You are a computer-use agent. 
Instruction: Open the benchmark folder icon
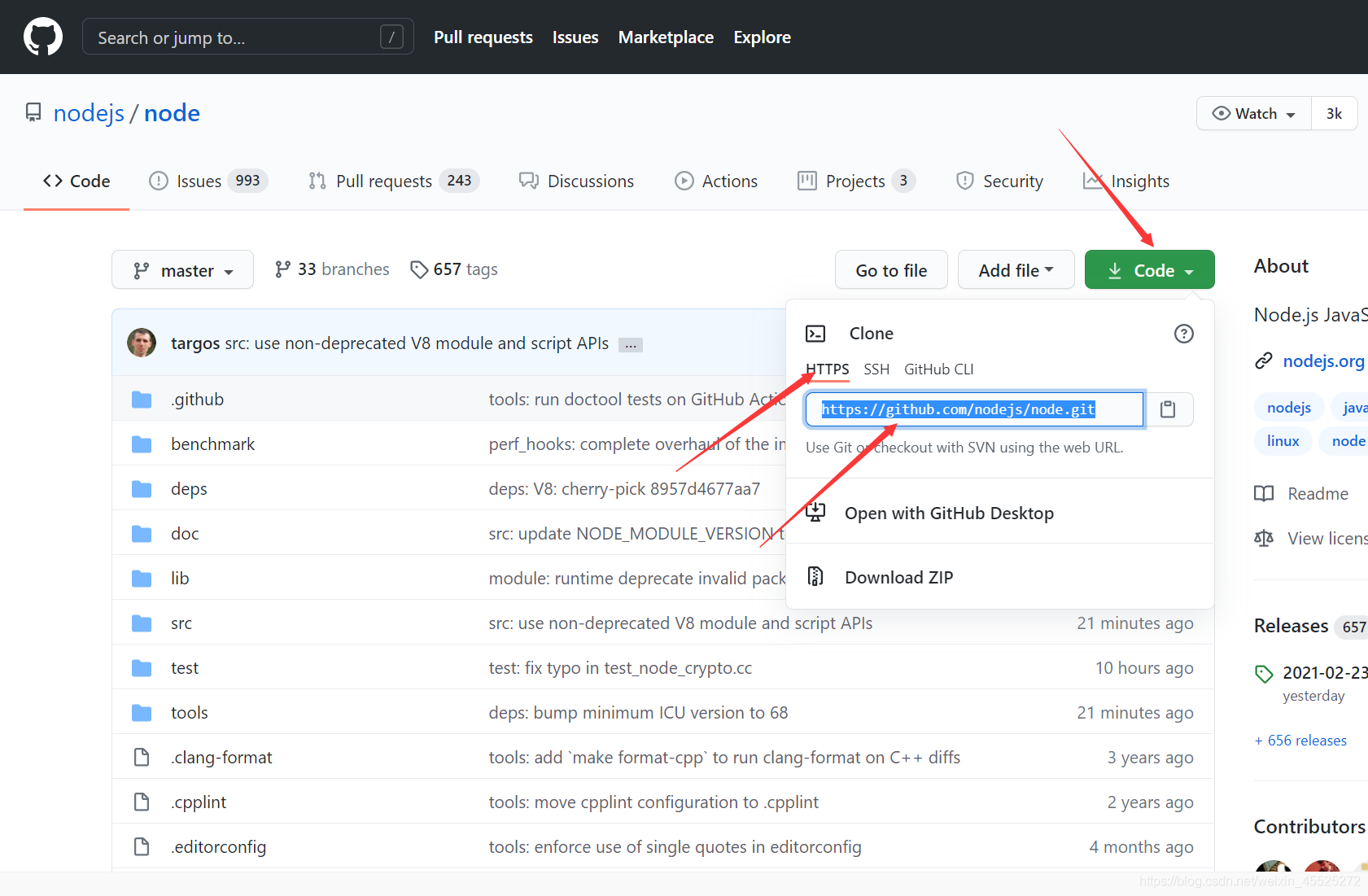142,444
